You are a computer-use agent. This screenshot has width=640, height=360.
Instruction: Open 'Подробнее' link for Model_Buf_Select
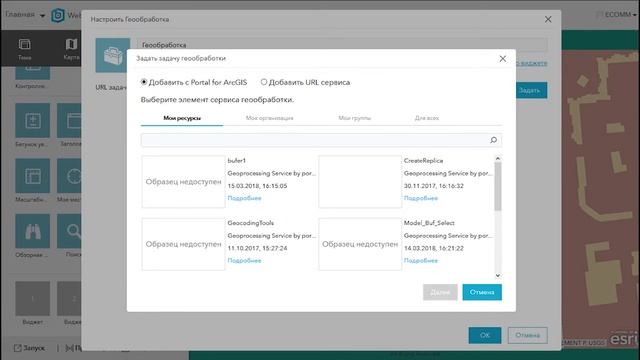(421, 260)
